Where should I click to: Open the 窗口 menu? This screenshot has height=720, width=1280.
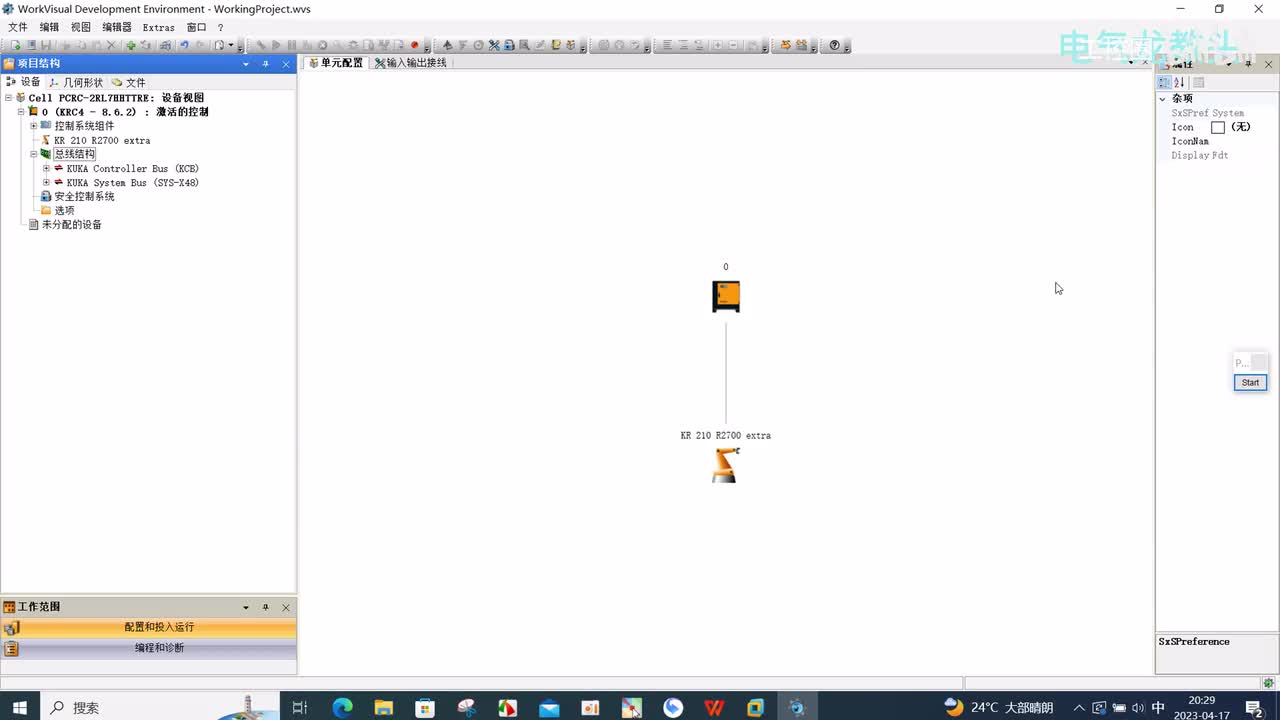coord(196,27)
